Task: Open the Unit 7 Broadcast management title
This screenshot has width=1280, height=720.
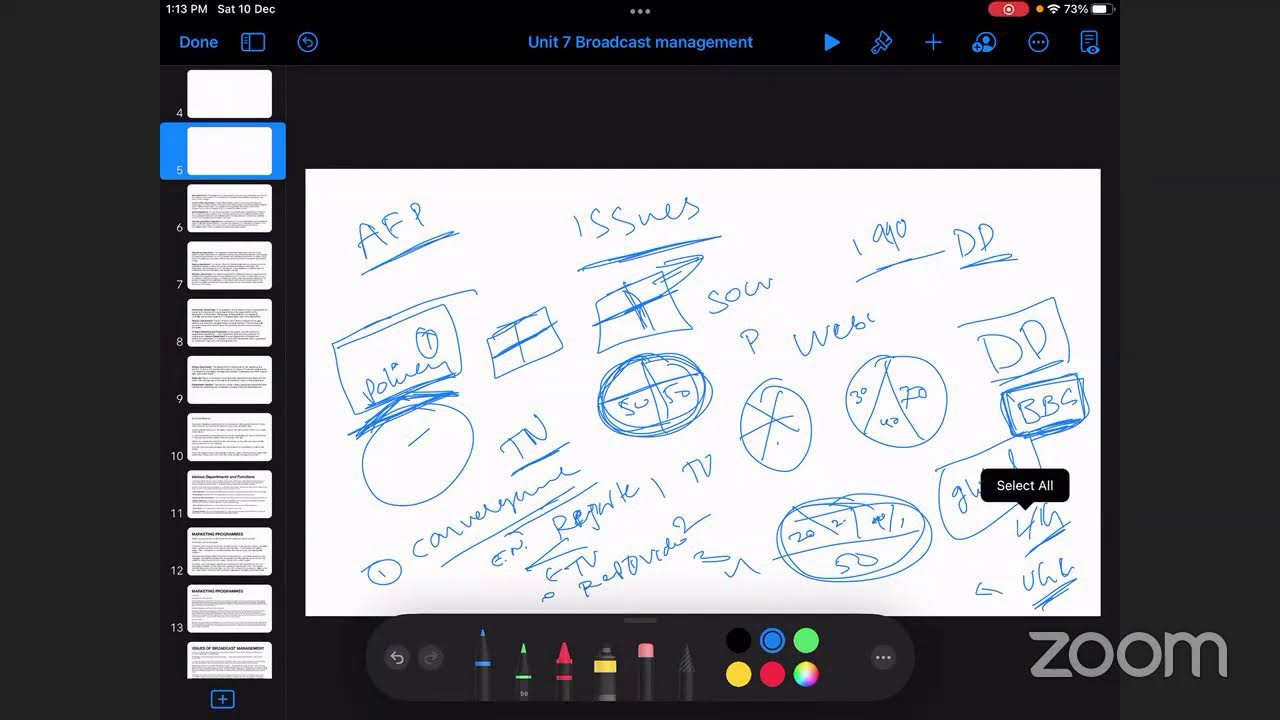Action: [x=640, y=42]
